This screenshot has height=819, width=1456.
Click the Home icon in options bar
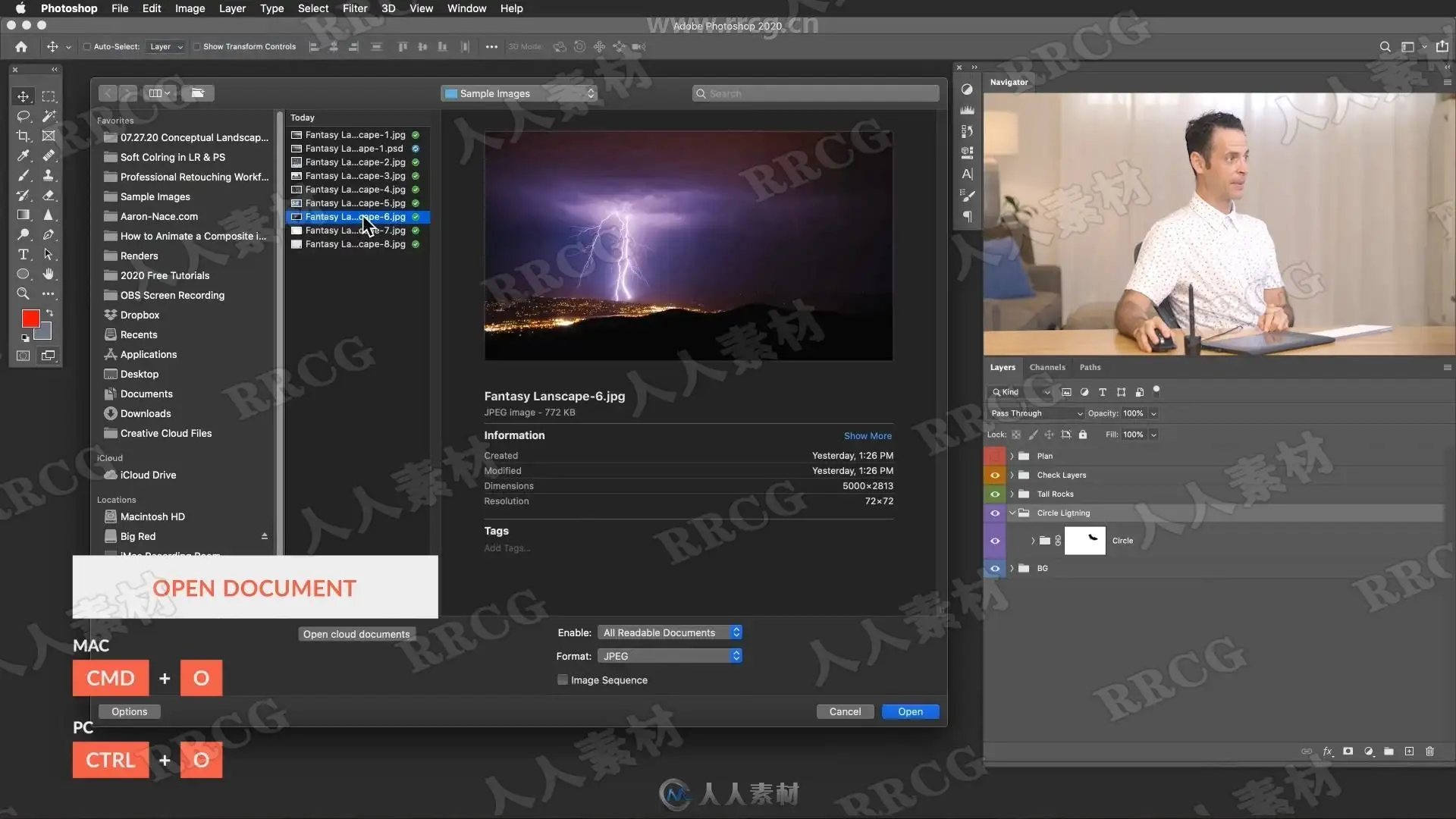pos(21,47)
